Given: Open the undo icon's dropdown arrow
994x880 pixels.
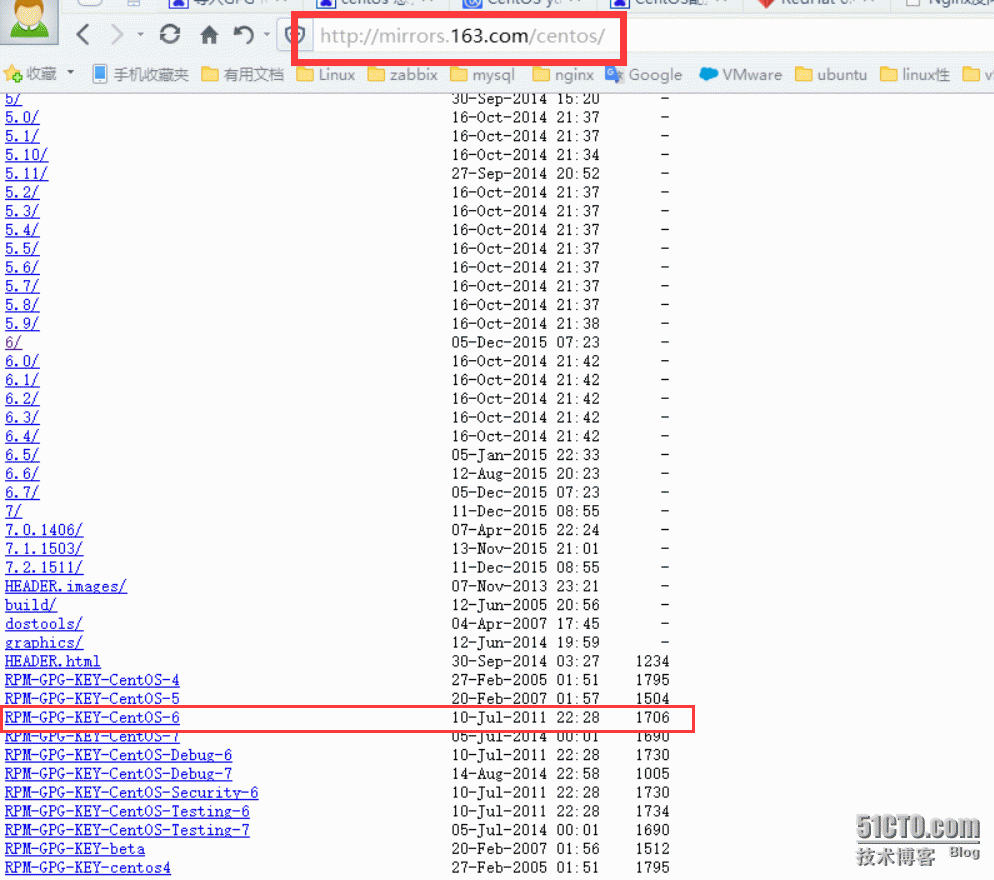Looking at the screenshot, I should pos(266,35).
